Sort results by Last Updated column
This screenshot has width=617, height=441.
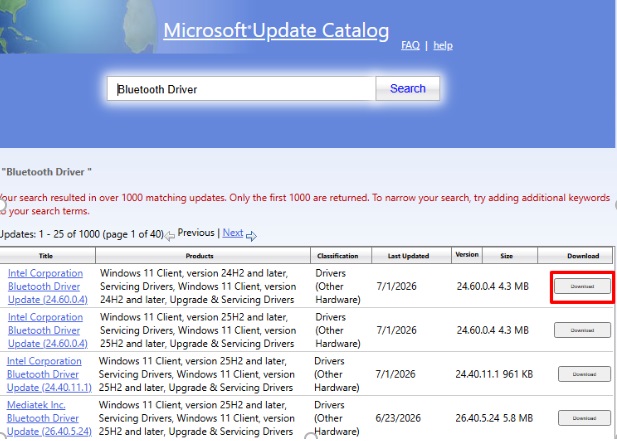click(x=408, y=256)
